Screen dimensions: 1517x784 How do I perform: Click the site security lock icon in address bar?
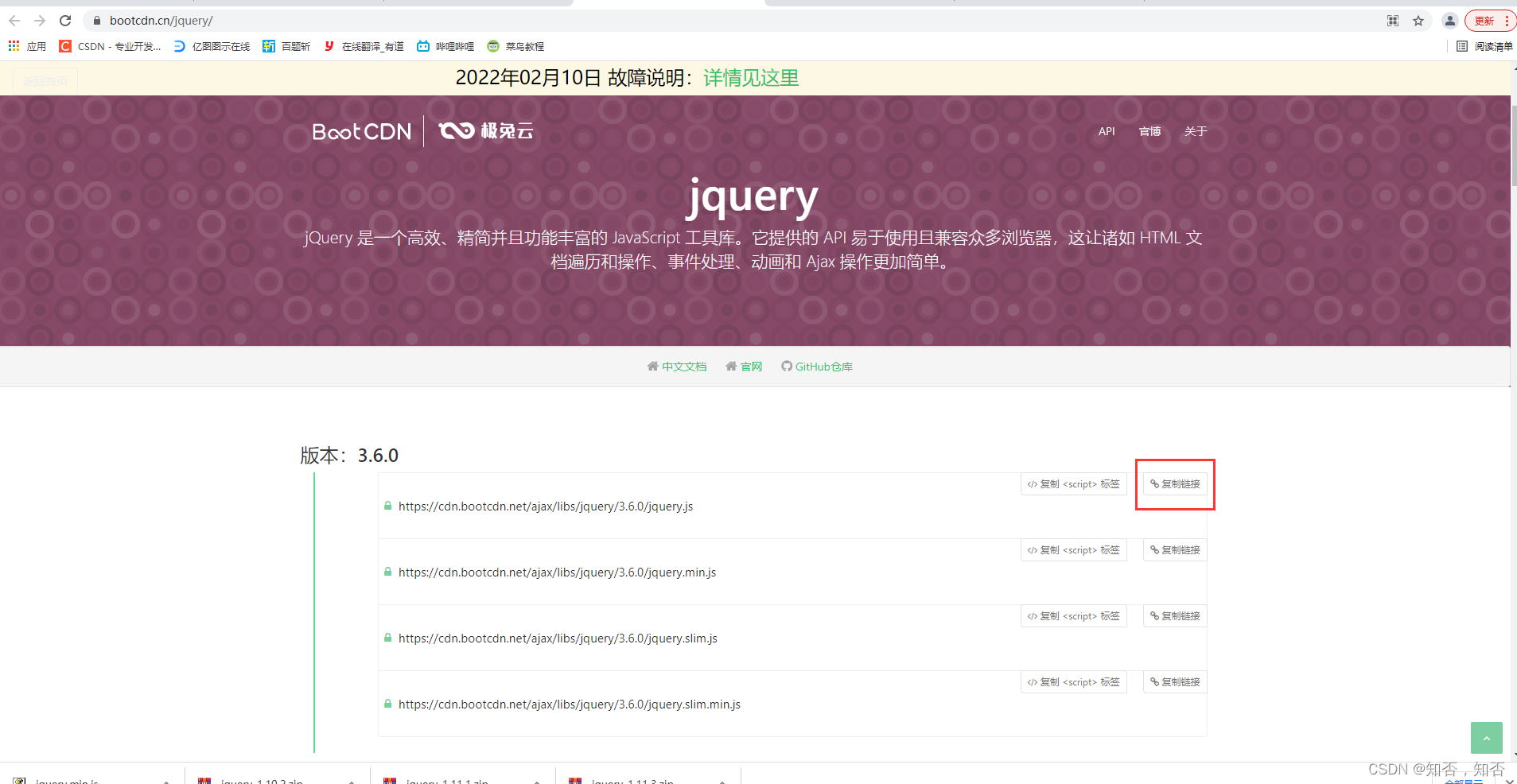[97, 21]
